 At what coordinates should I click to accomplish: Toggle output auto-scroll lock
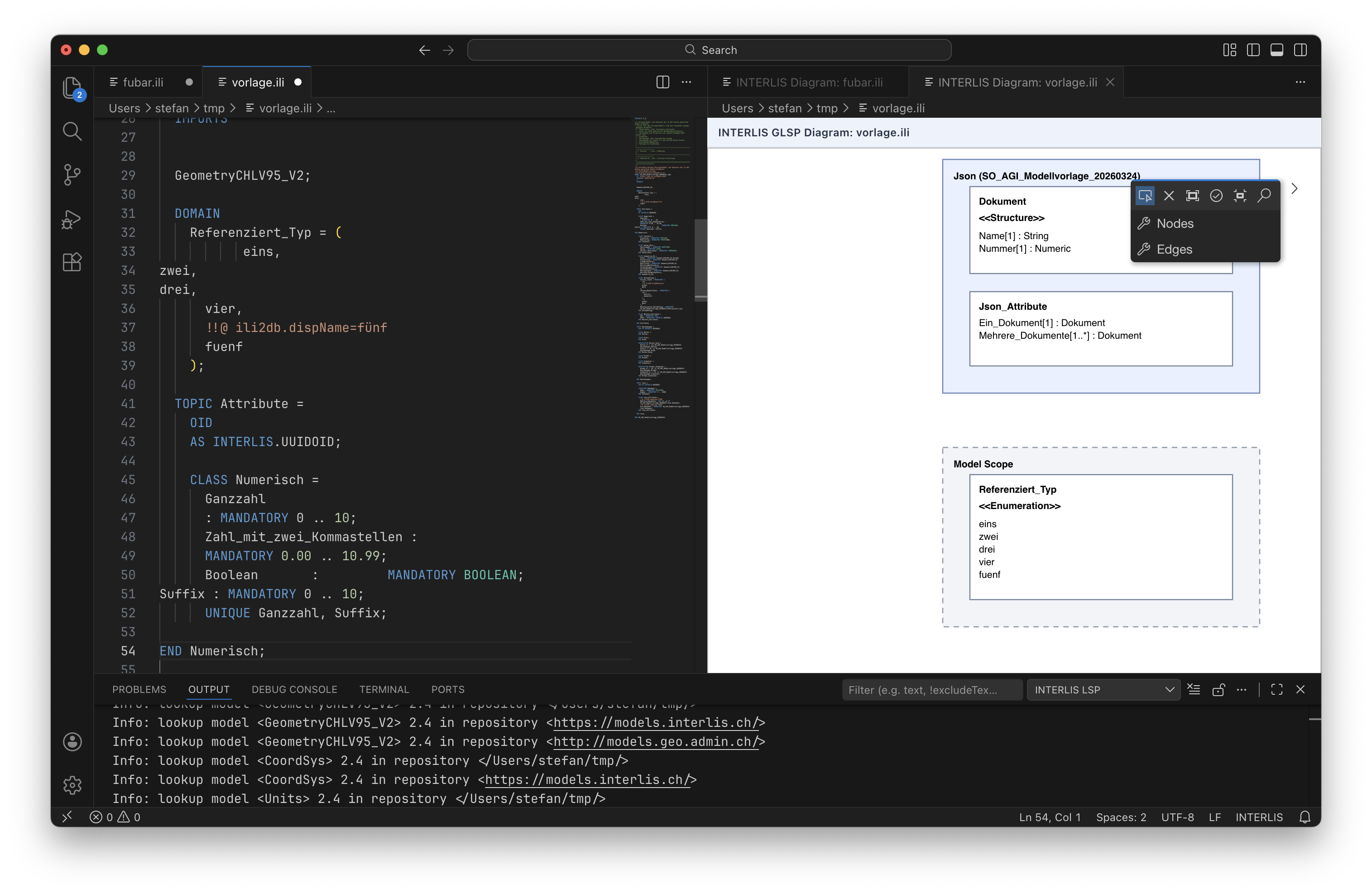pyautogui.click(x=1218, y=690)
